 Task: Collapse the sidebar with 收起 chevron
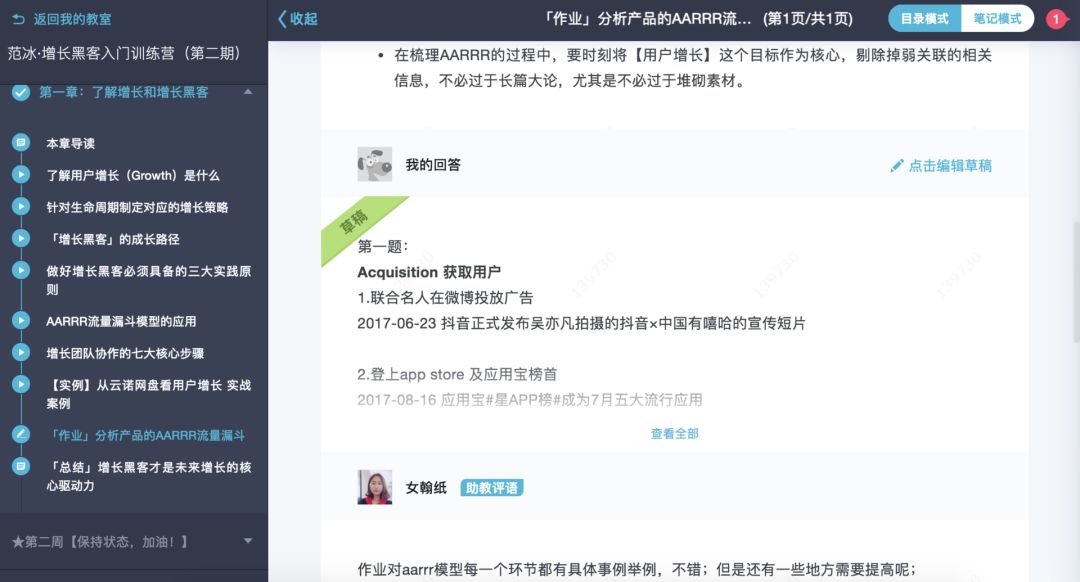tap(298, 19)
